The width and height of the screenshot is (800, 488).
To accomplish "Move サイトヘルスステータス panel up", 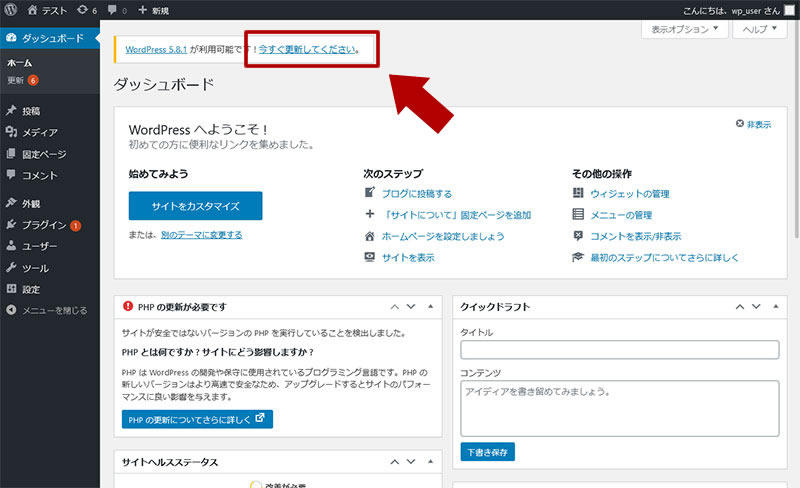I will pyautogui.click(x=394, y=461).
